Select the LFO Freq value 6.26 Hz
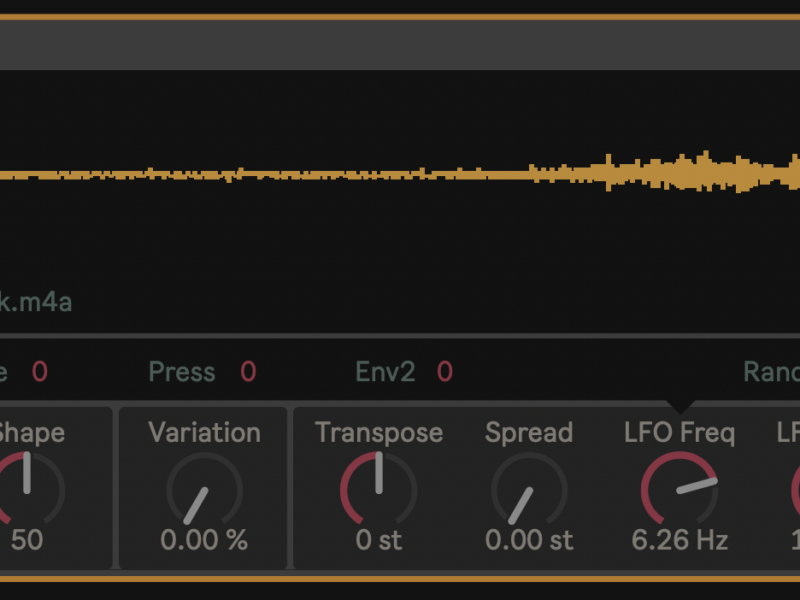Image resolution: width=800 pixels, height=600 pixels. coord(679,540)
